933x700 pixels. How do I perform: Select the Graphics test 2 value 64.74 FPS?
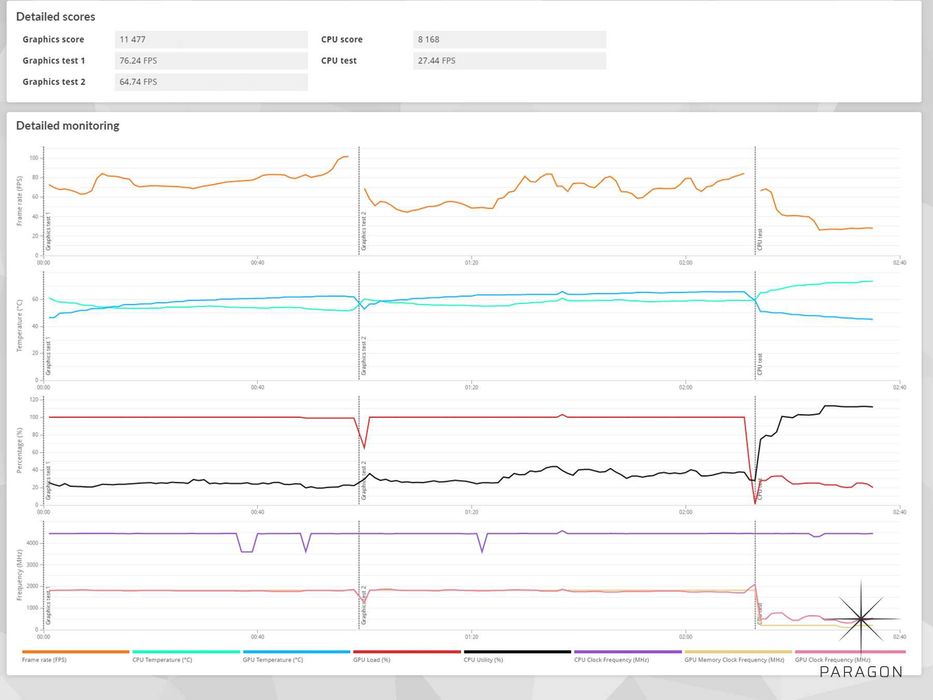pyautogui.click(x=211, y=82)
